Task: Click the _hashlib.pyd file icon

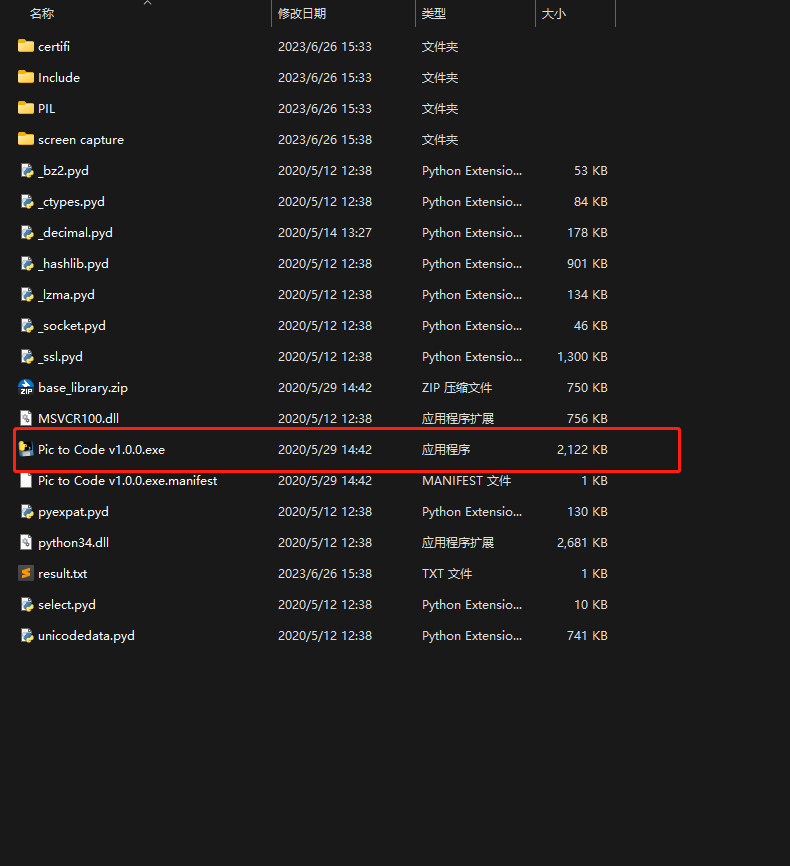Action: 27,263
